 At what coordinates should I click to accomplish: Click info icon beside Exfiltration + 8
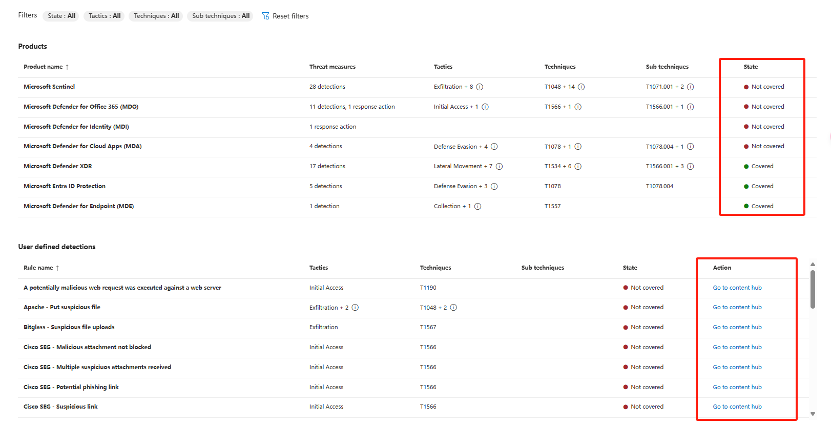480,87
